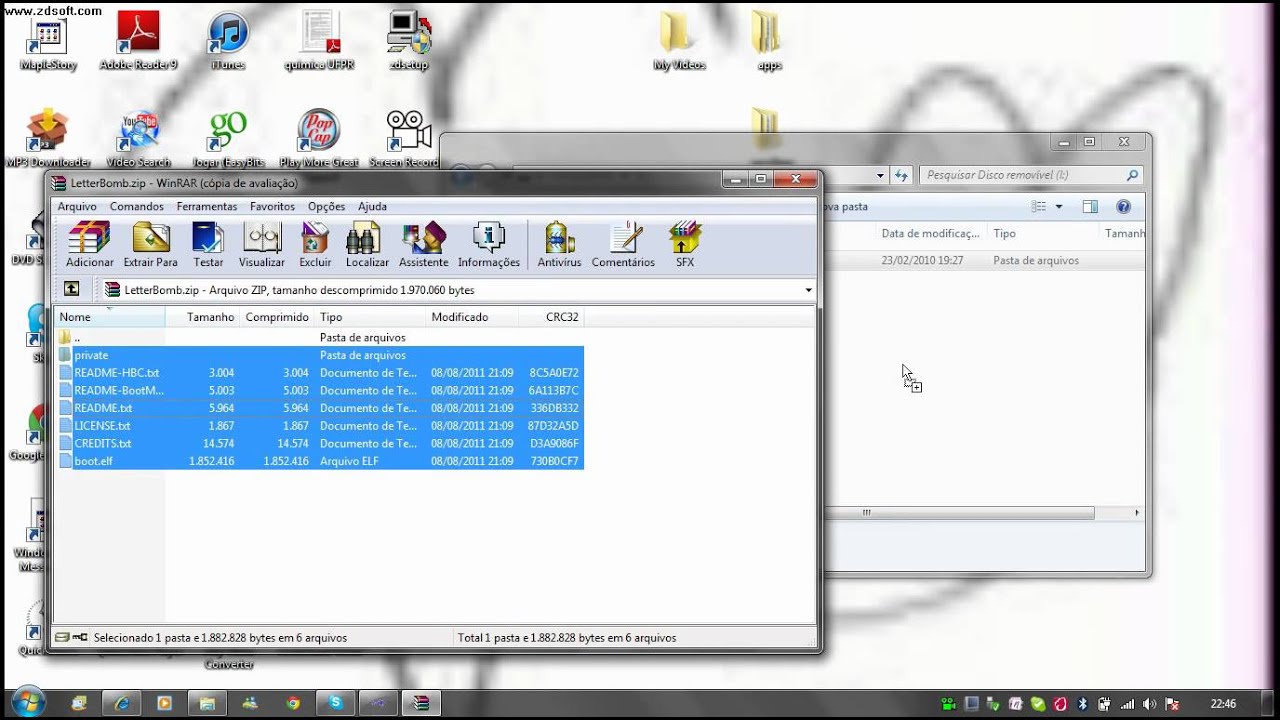This screenshot has width=1280, height=720.
Task: Sort by Modificado column header
Action: [472, 317]
